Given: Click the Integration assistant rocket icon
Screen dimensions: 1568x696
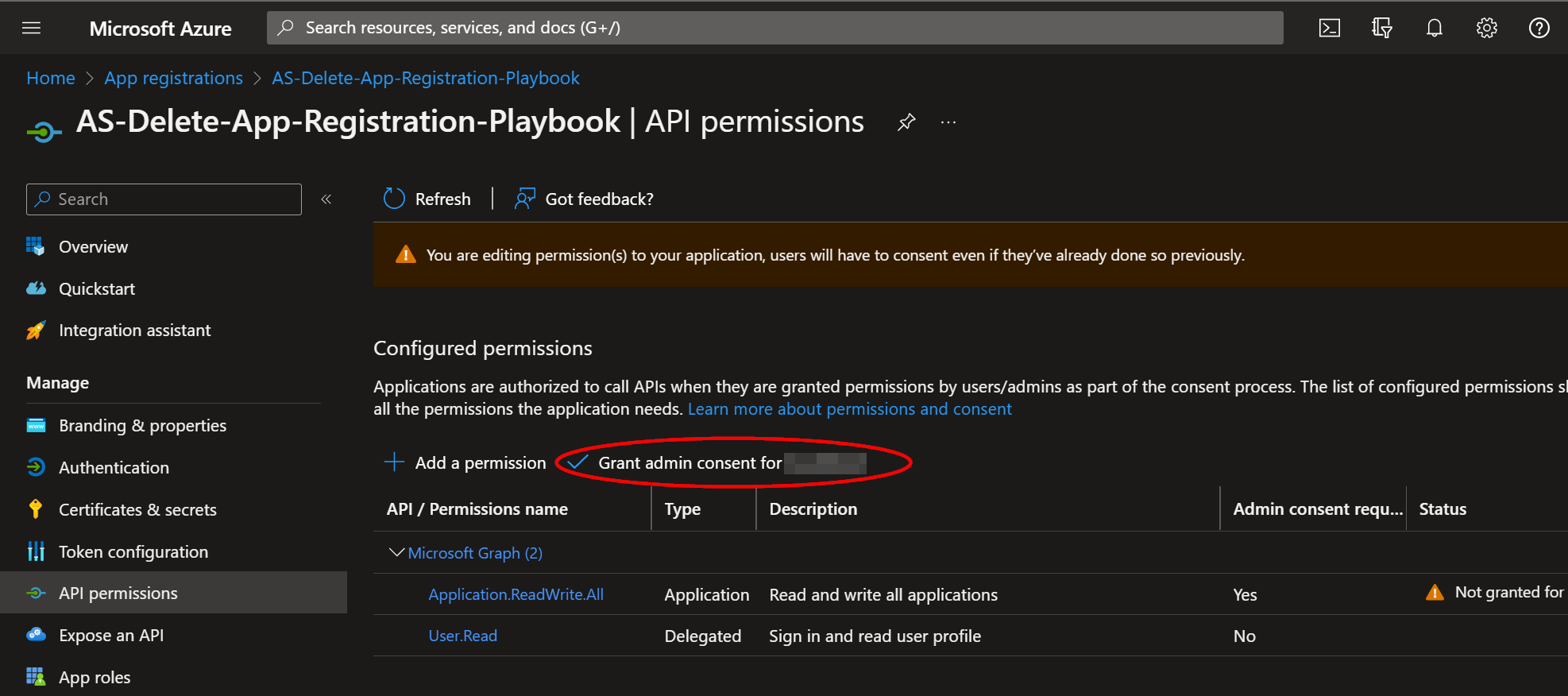Looking at the screenshot, I should 36,331.
